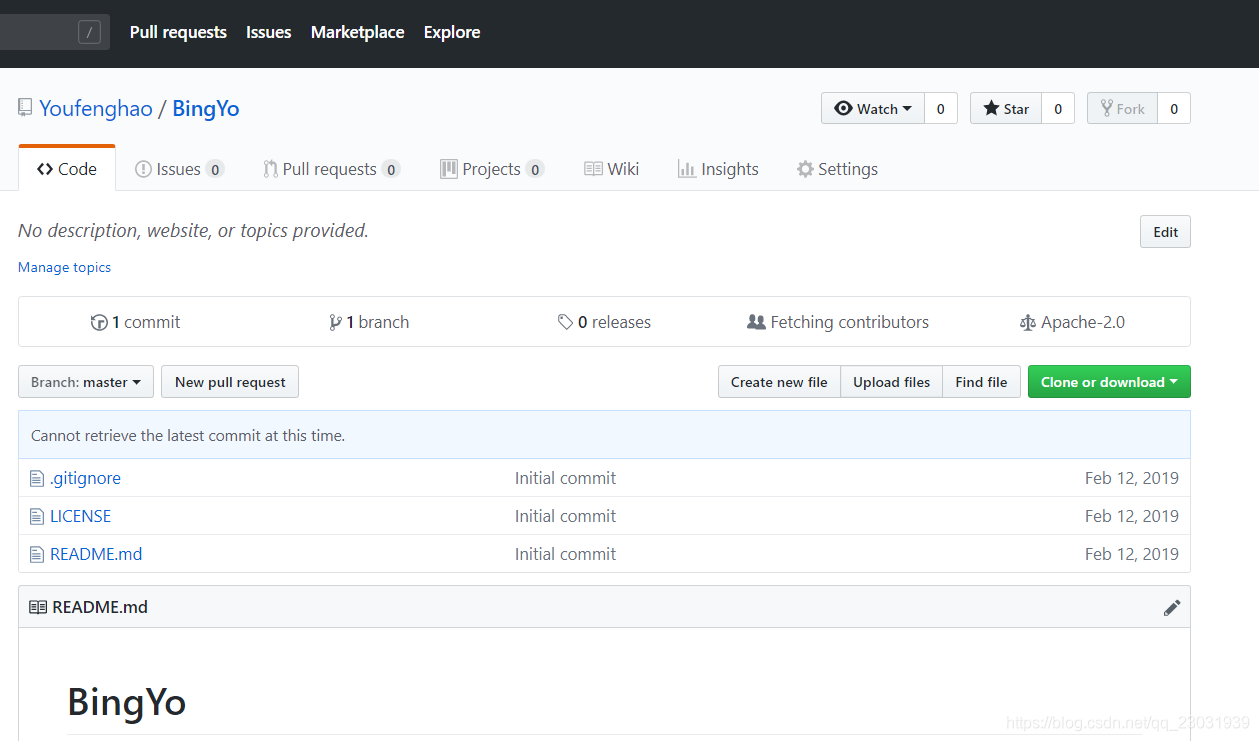
Task: Click Manage topics link
Action: coord(64,267)
